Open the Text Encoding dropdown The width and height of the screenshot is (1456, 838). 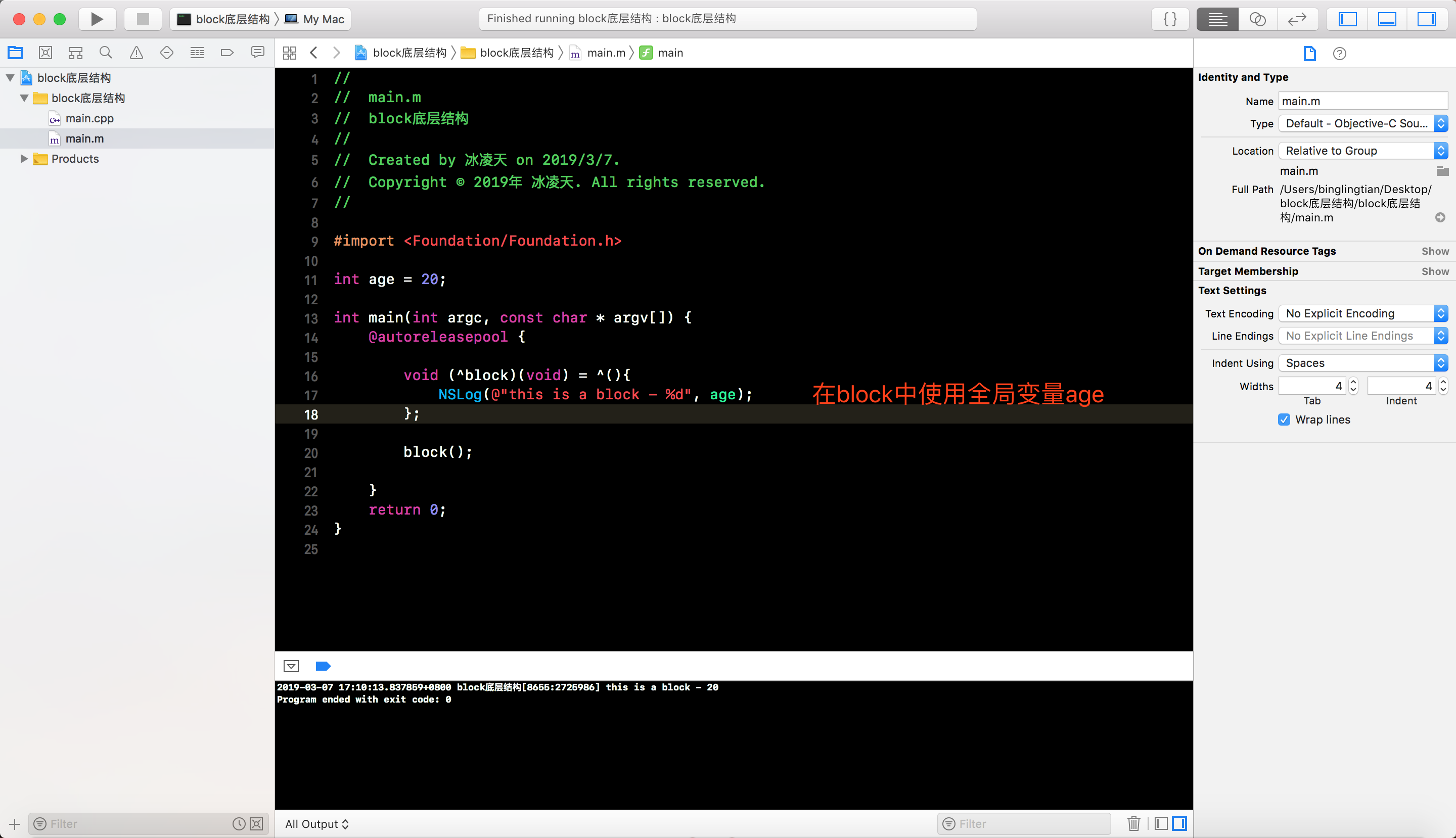coord(1363,313)
